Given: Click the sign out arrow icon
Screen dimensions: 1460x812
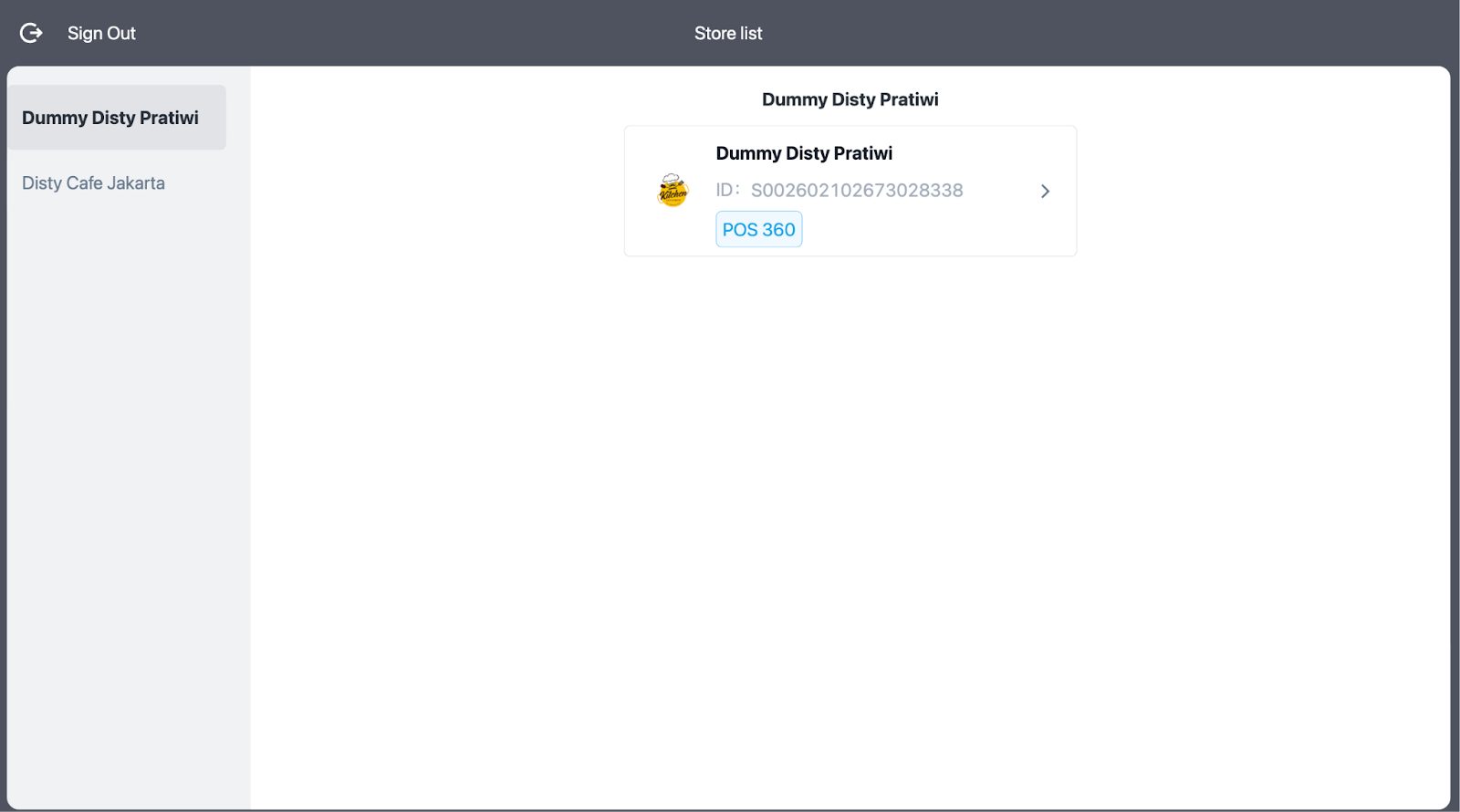Looking at the screenshot, I should [31, 33].
